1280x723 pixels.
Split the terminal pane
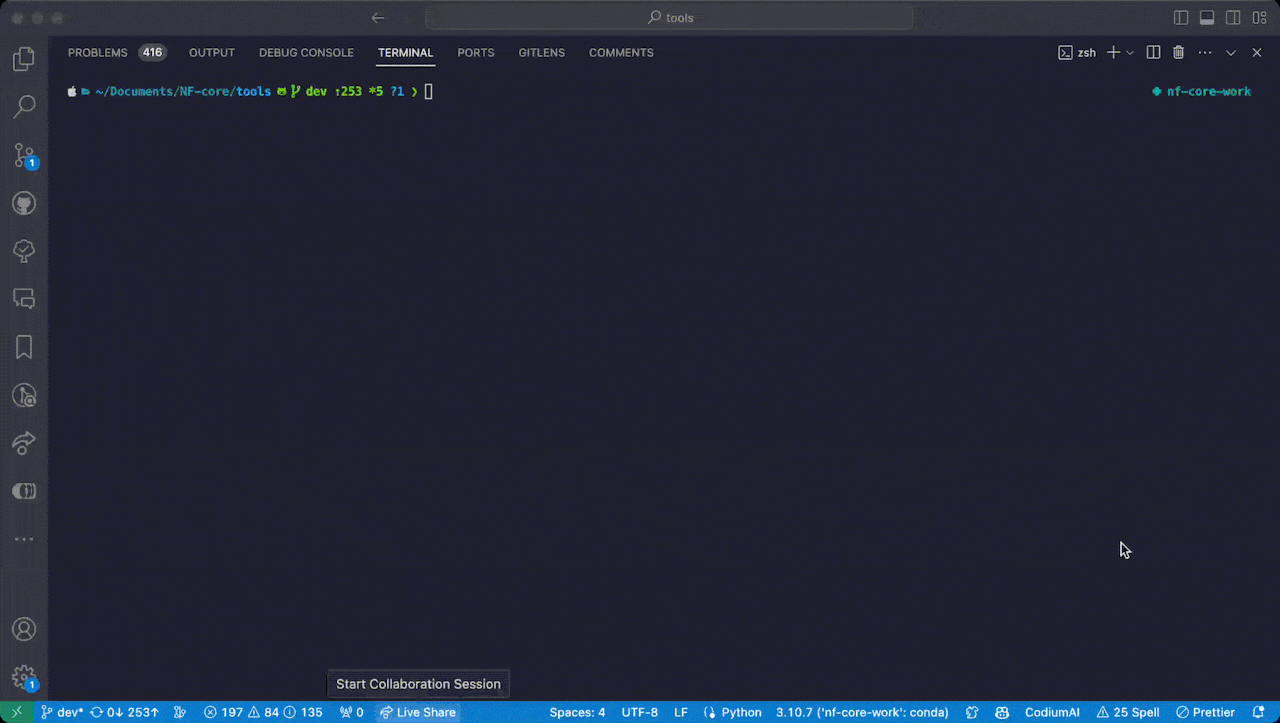[x=1153, y=52]
